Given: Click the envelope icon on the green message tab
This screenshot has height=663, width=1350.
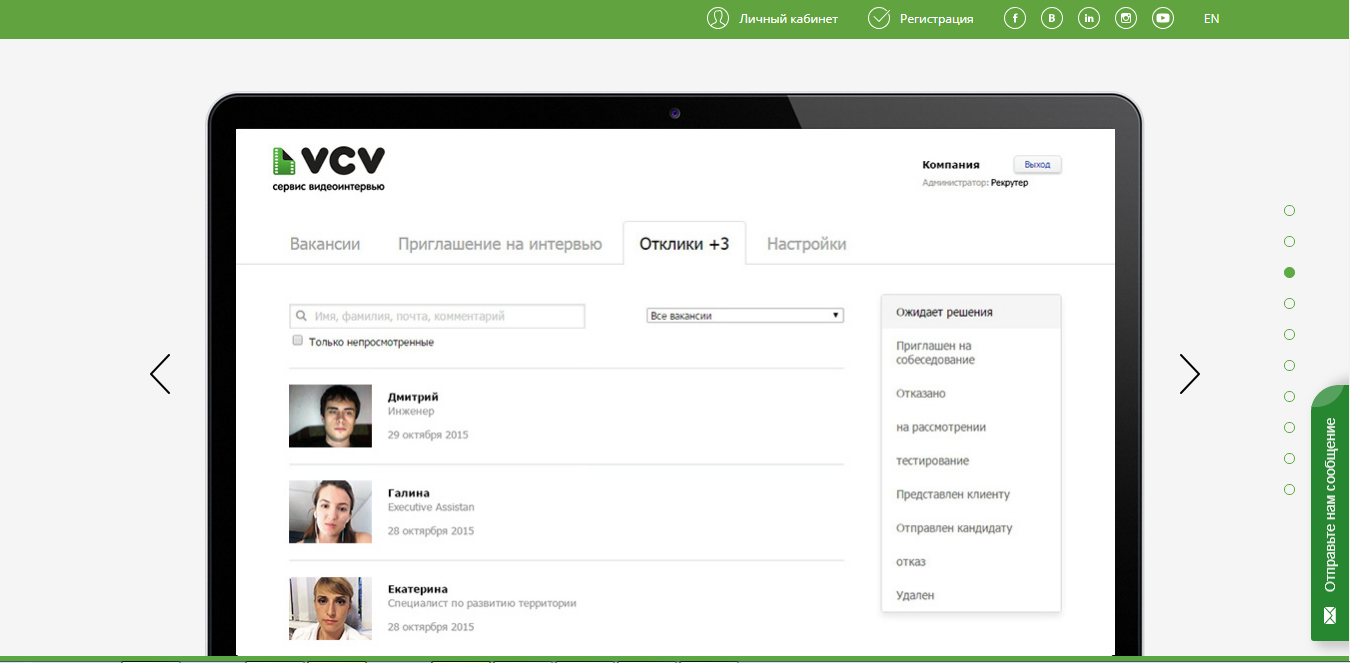Looking at the screenshot, I should (1330, 615).
